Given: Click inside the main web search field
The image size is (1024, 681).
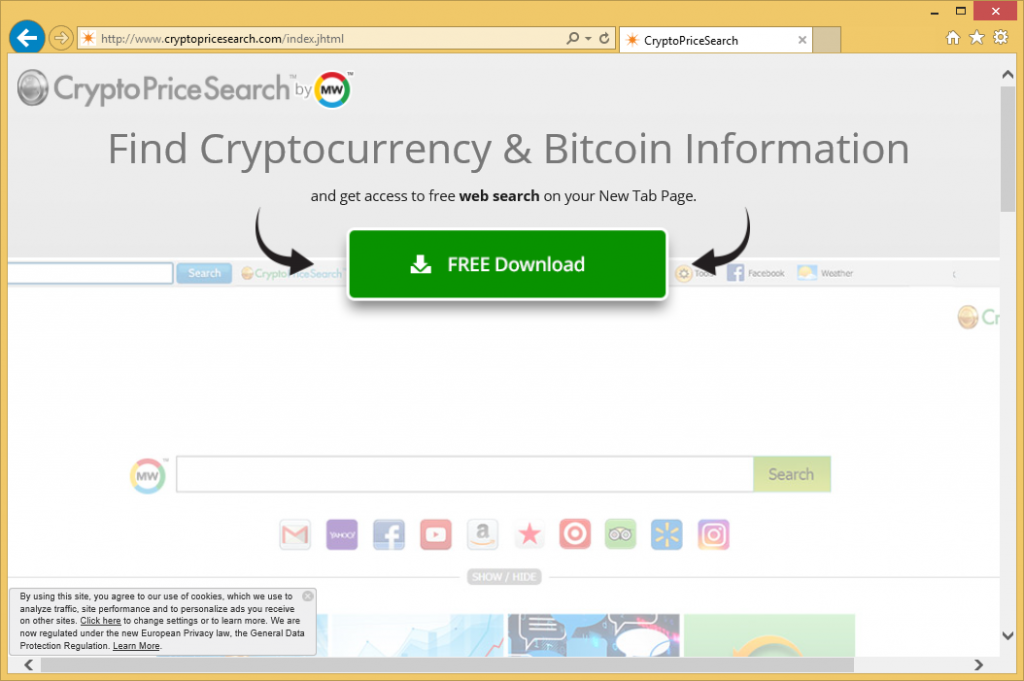Looking at the screenshot, I should [464, 474].
